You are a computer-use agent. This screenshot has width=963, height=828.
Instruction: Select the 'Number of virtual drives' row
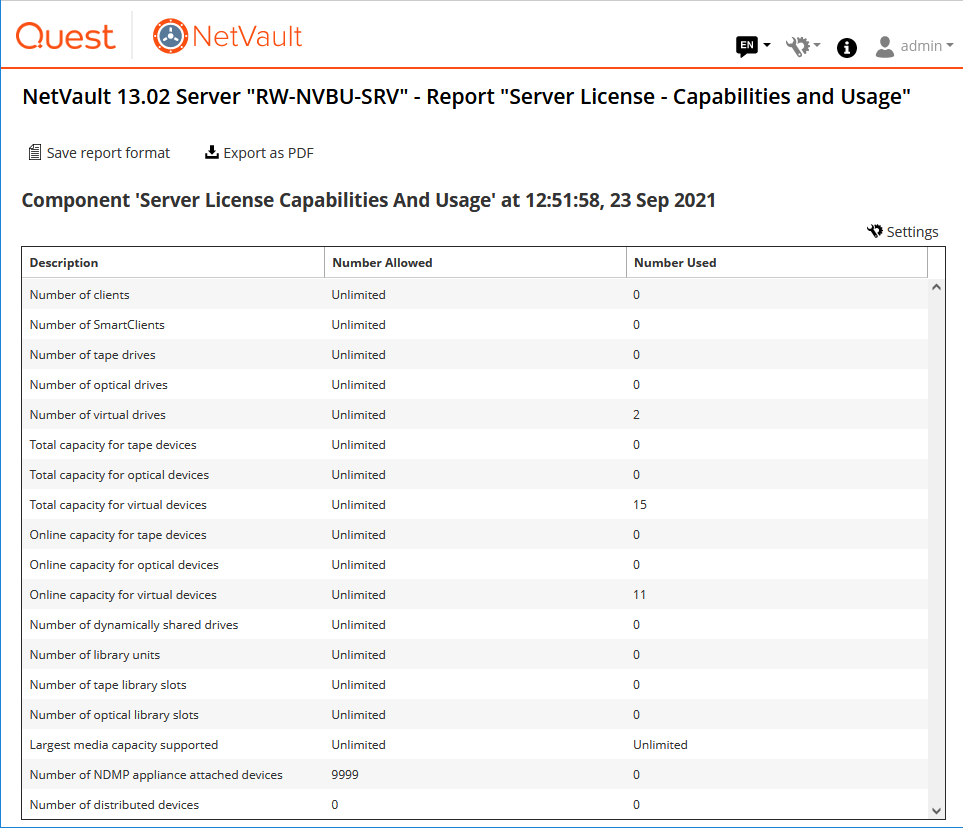pyautogui.click(x=475, y=415)
